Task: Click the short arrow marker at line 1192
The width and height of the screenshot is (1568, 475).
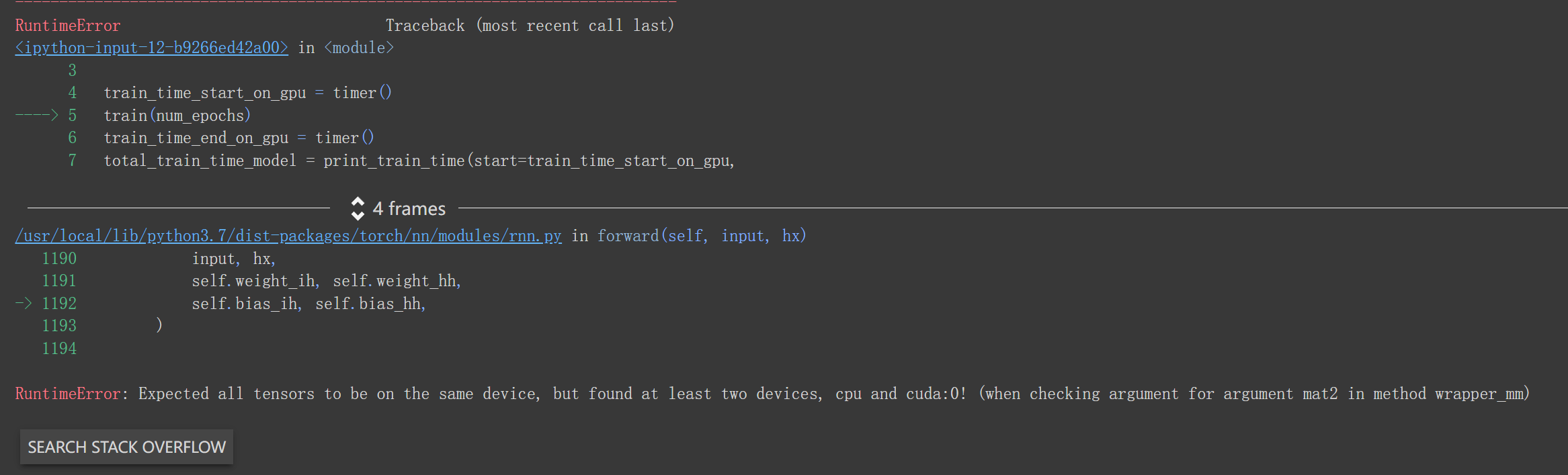Action: (24, 304)
